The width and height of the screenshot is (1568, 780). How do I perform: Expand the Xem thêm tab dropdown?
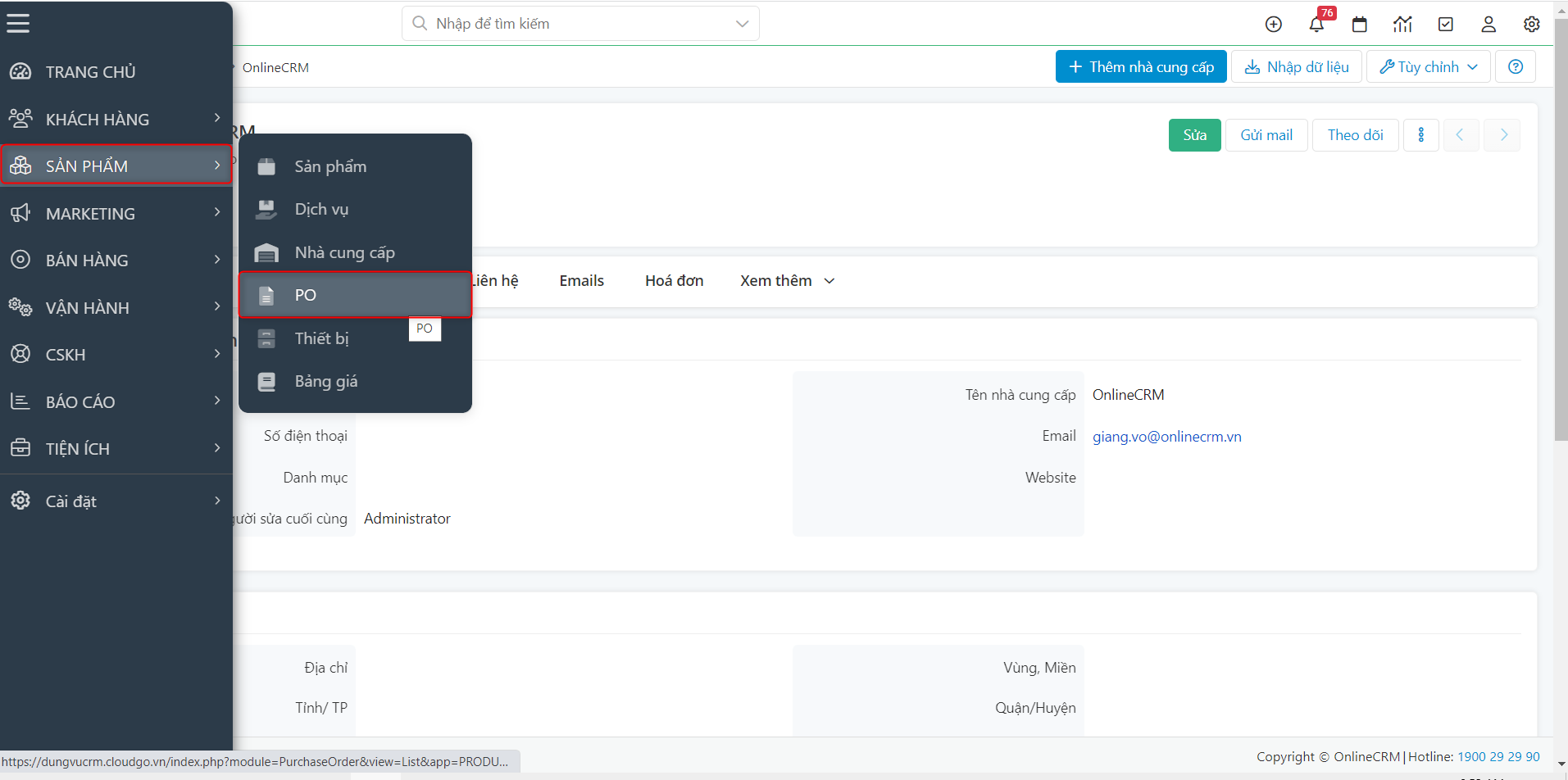click(787, 281)
